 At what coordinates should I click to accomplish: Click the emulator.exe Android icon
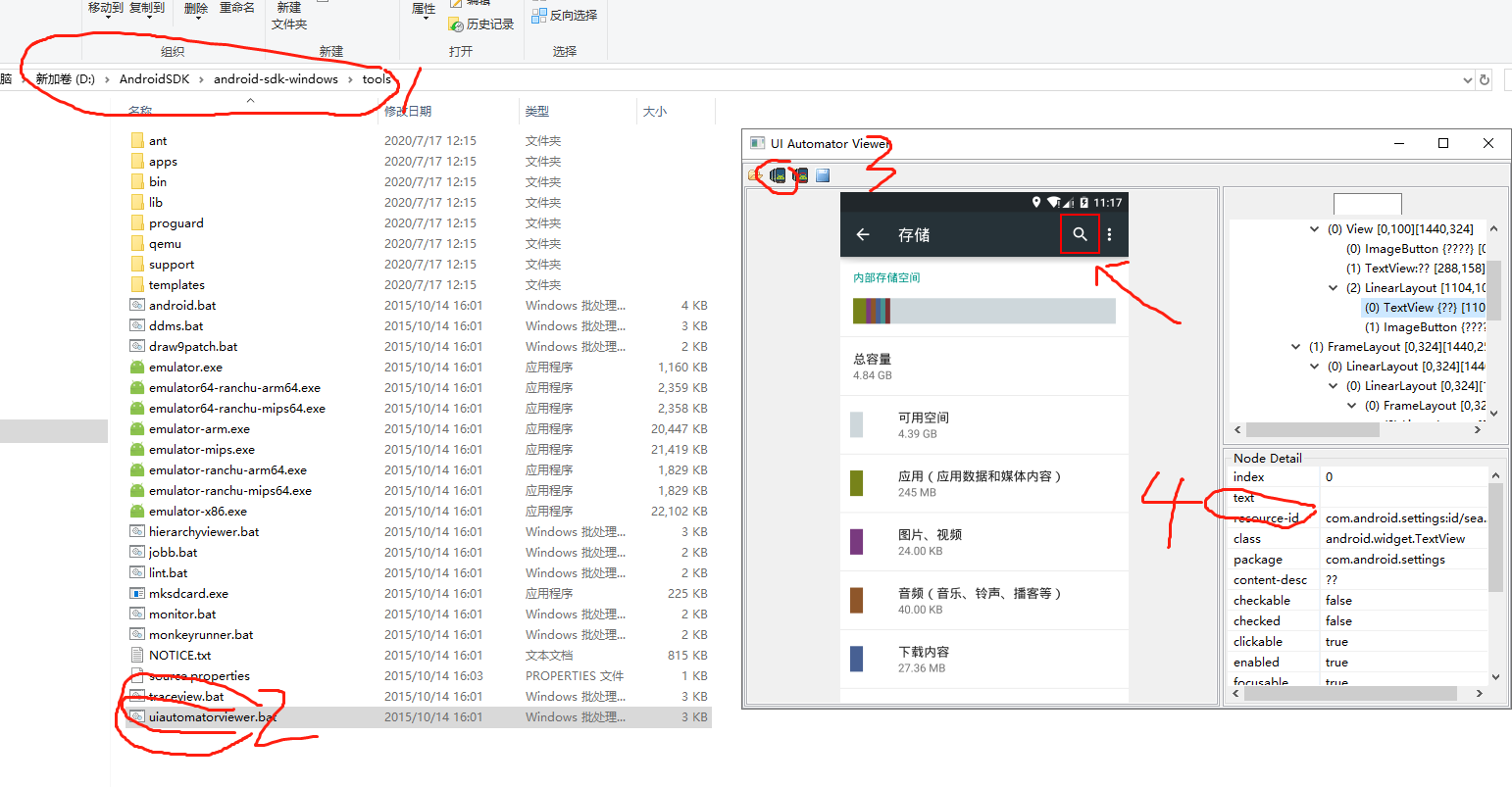[x=137, y=367]
